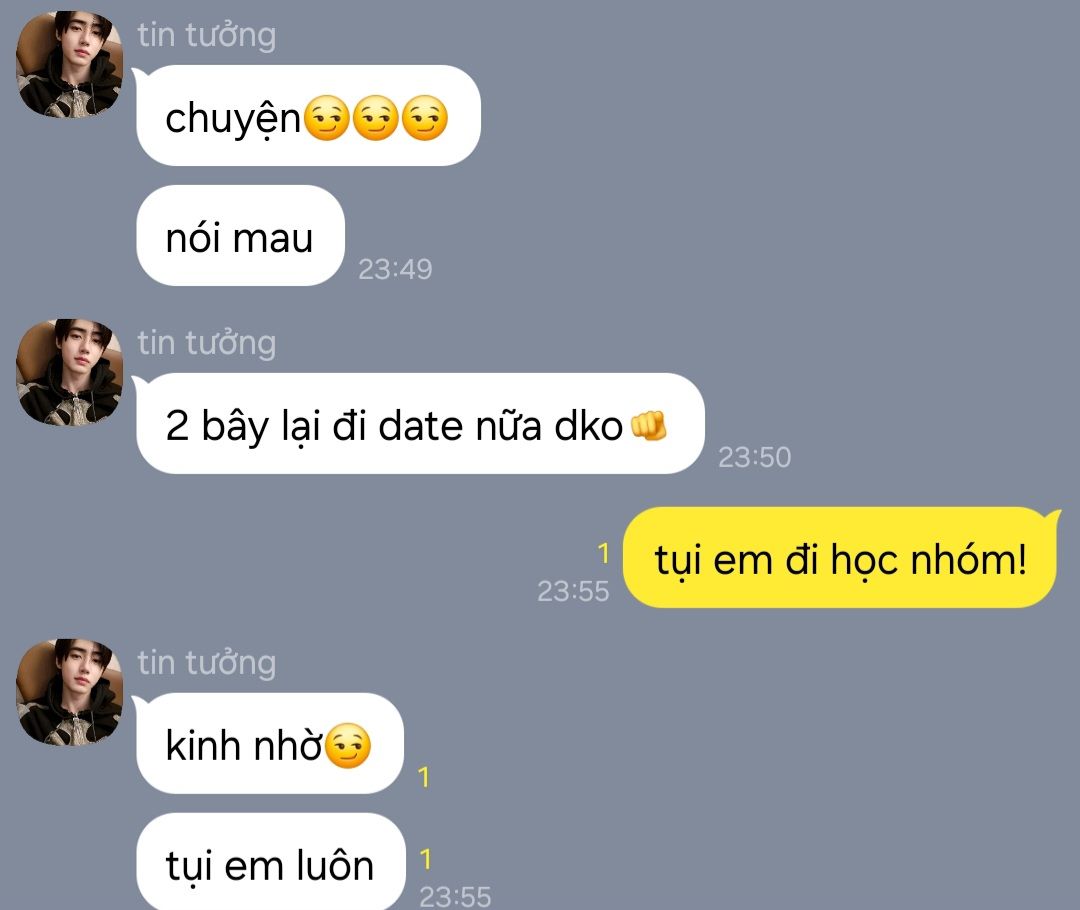This screenshot has width=1080, height=910.
Task: Tap the bottom tin tưởng profile avatar
Action: (x=69, y=692)
